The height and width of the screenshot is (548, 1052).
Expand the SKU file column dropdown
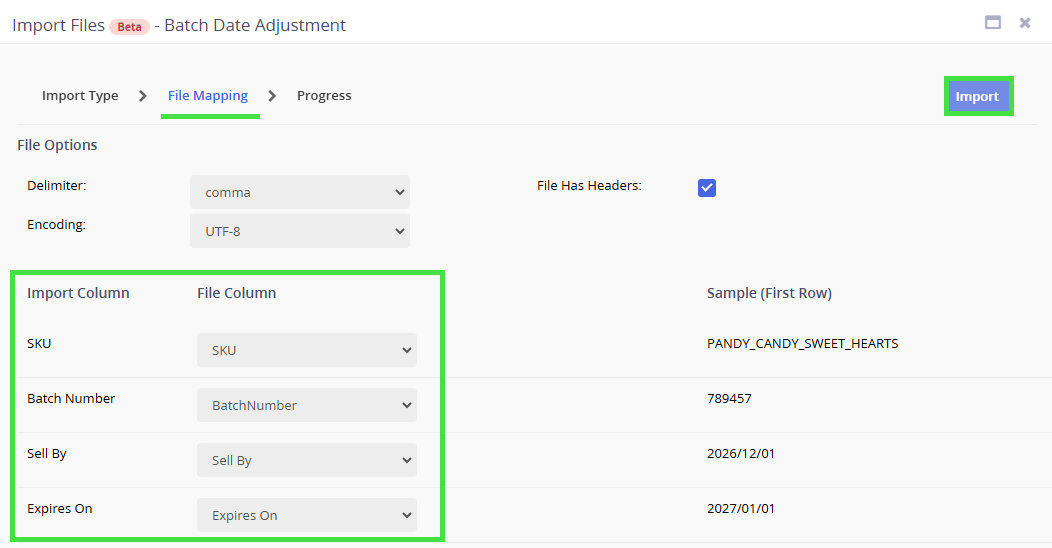[x=306, y=350]
